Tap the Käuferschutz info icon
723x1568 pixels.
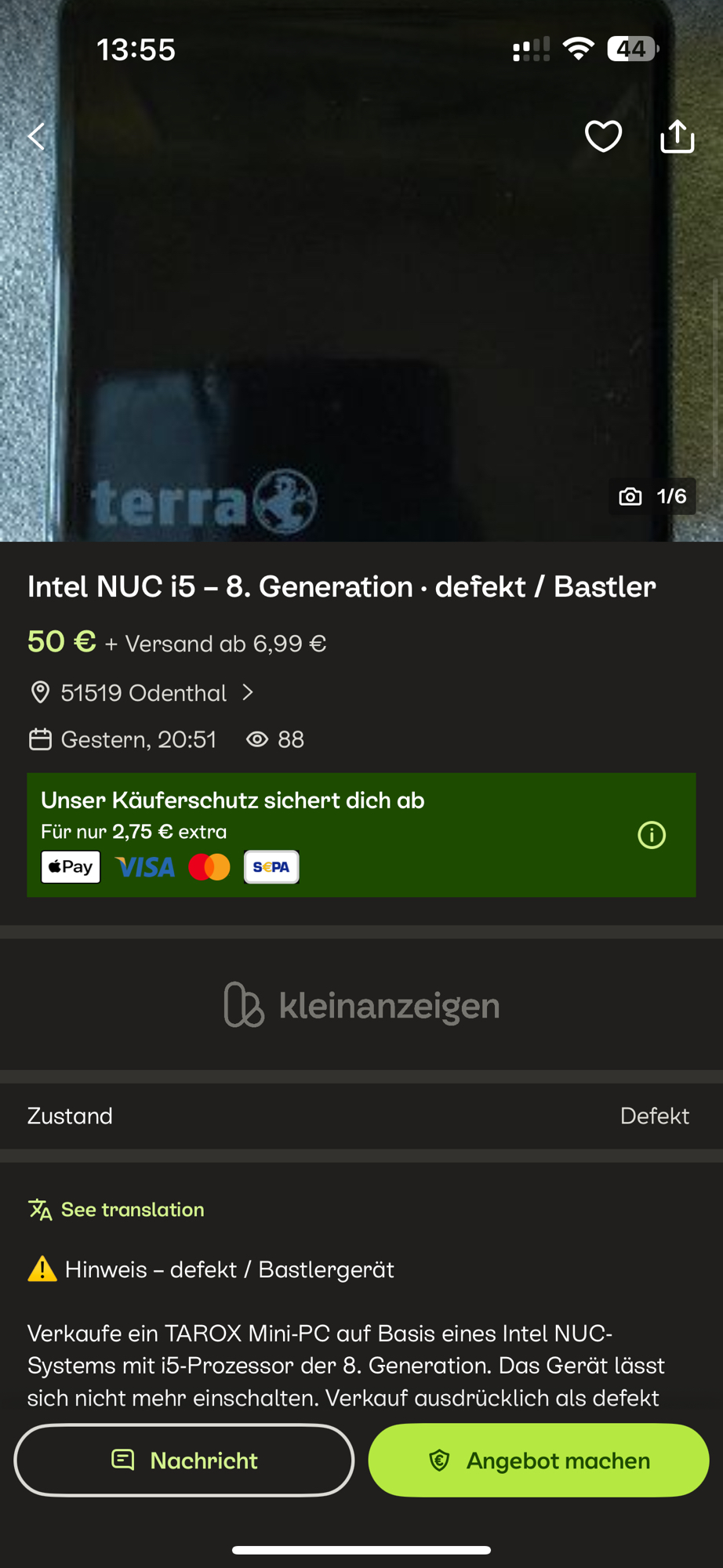pos(652,835)
